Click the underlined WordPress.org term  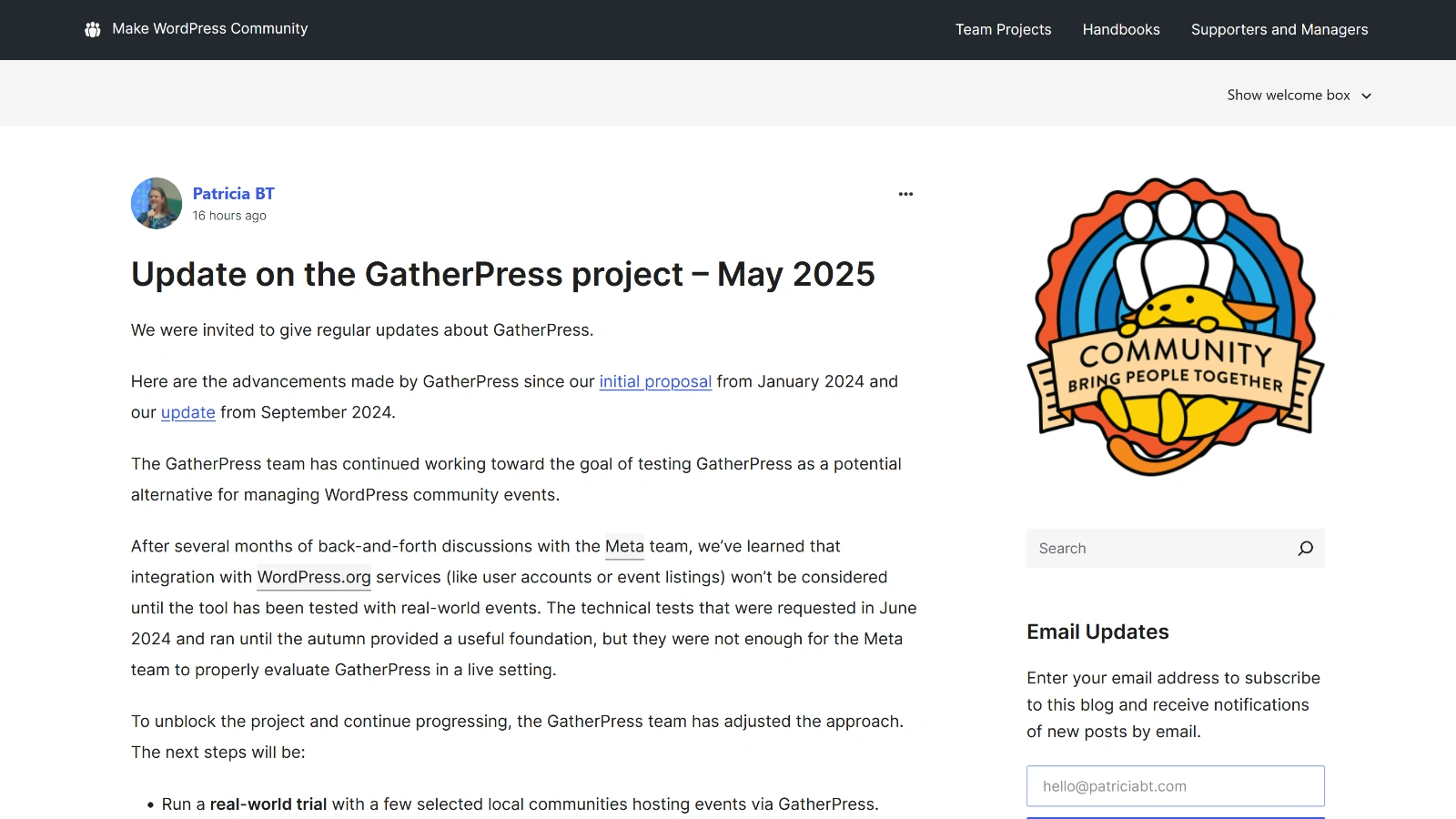point(314,577)
